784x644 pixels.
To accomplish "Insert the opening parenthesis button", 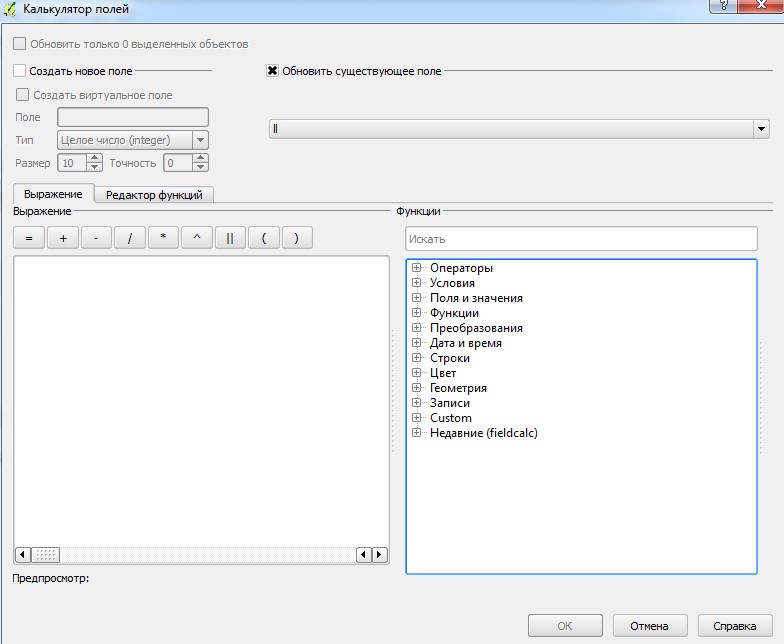I will point(264,238).
